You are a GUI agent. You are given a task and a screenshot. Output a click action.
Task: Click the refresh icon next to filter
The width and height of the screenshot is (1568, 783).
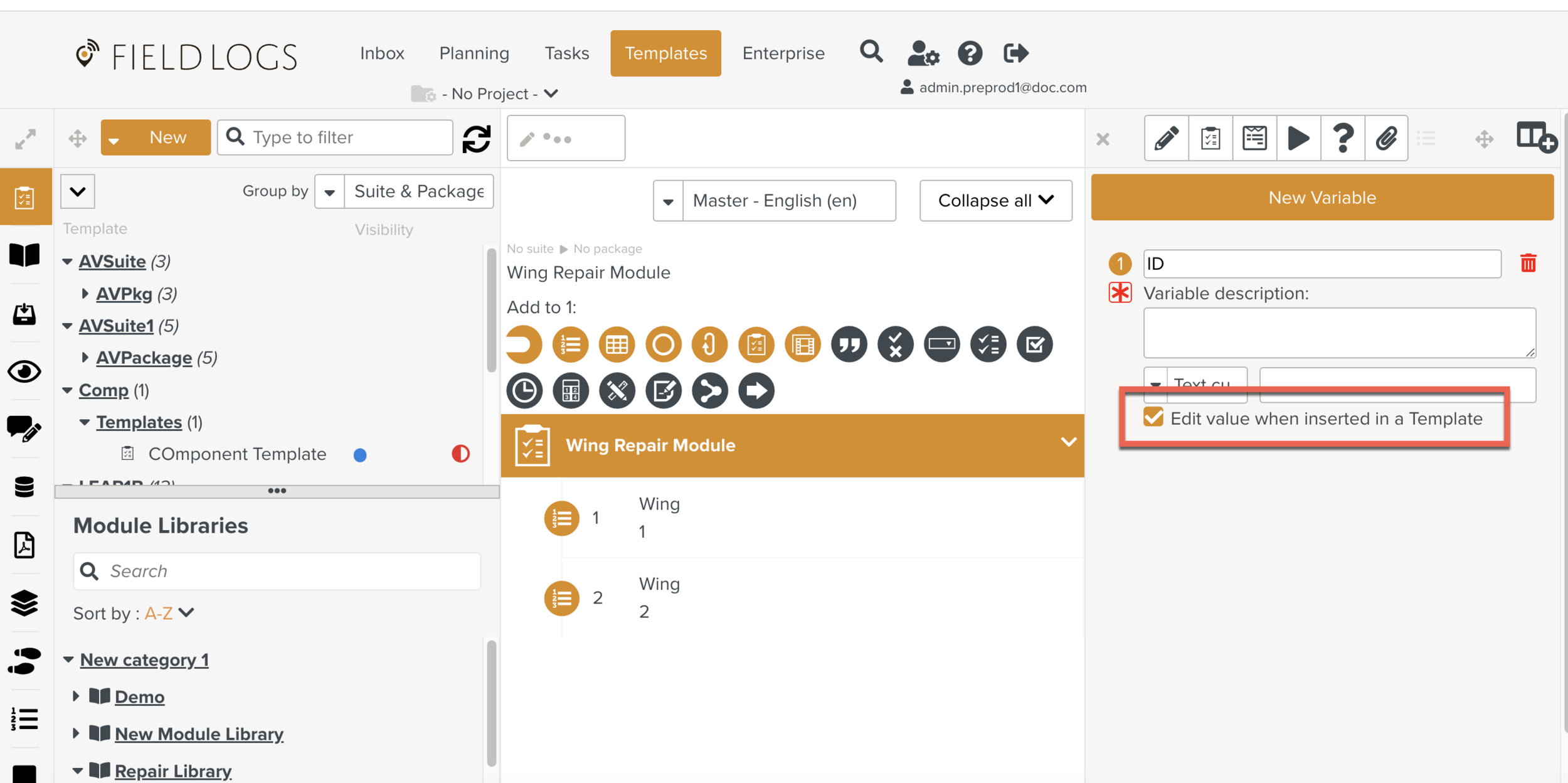pos(477,138)
